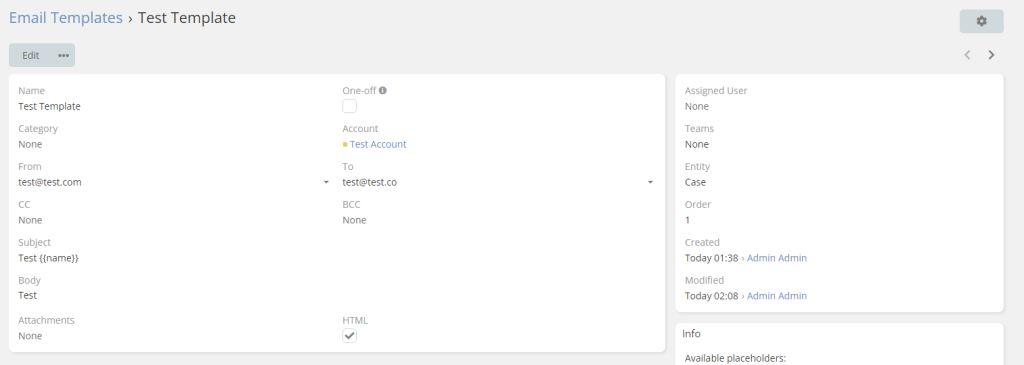This screenshot has height=365, width=1024.
Task: Open Admin Admin link under Created
Action: pos(776,258)
